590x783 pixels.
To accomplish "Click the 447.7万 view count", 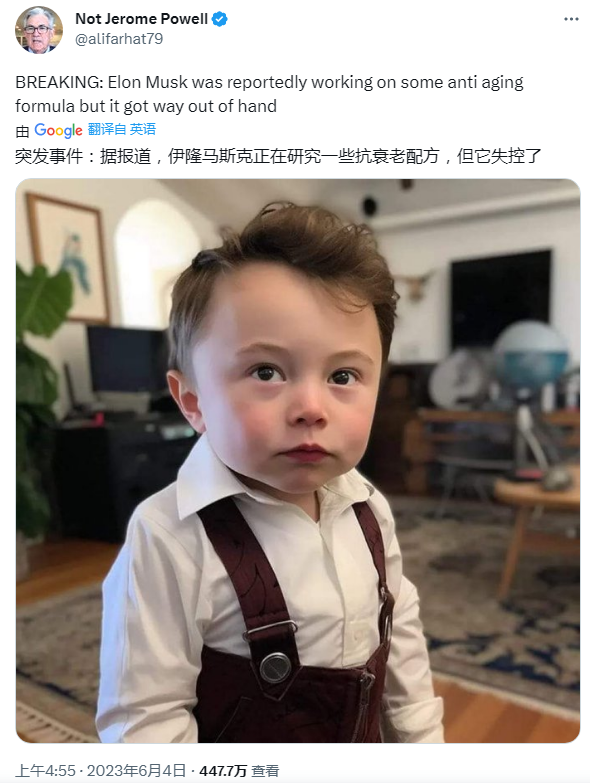I will pos(223,771).
